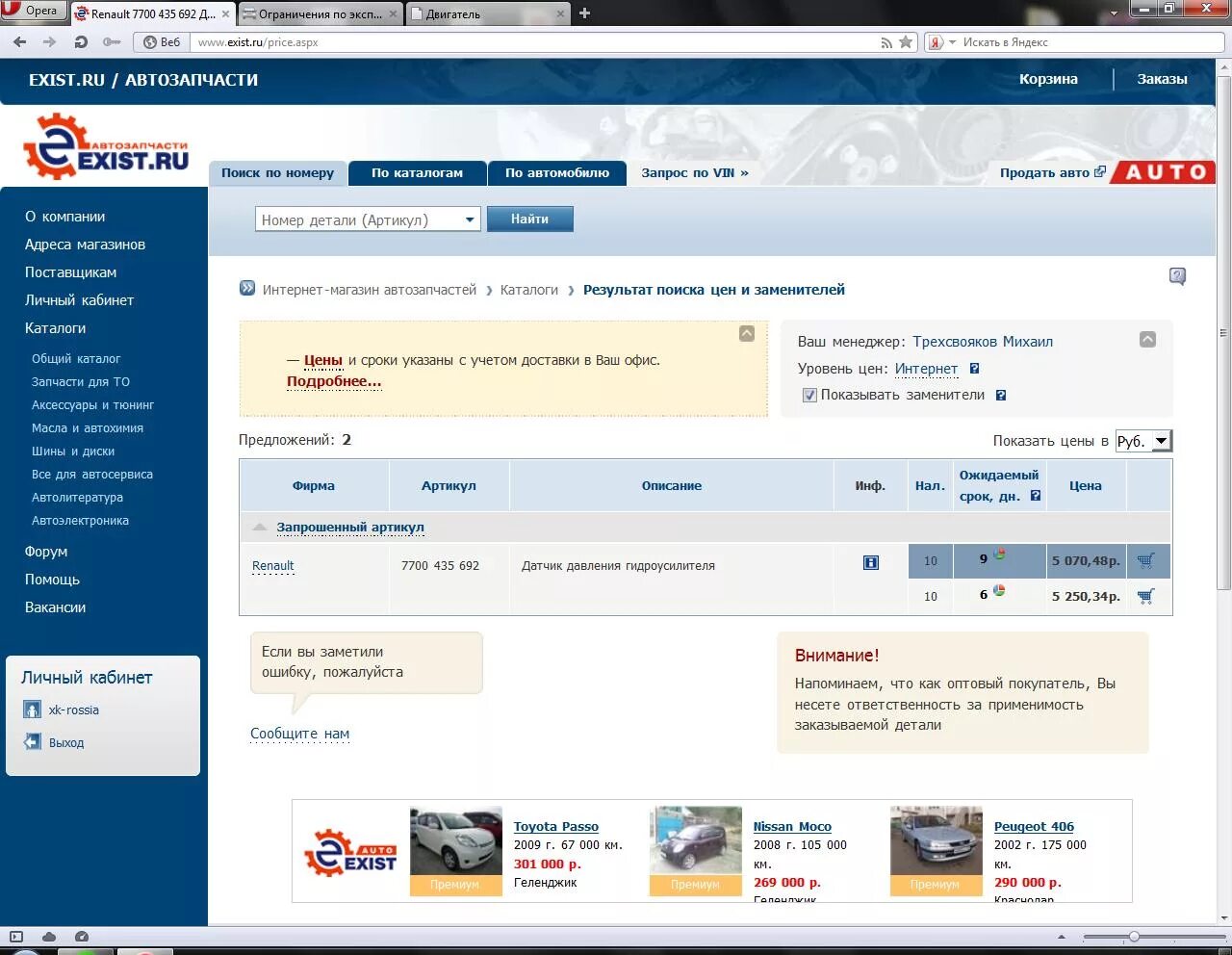Add the 5 070,48р. offer to cart
The height and width of the screenshot is (955, 1232).
(x=1145, y=560)
